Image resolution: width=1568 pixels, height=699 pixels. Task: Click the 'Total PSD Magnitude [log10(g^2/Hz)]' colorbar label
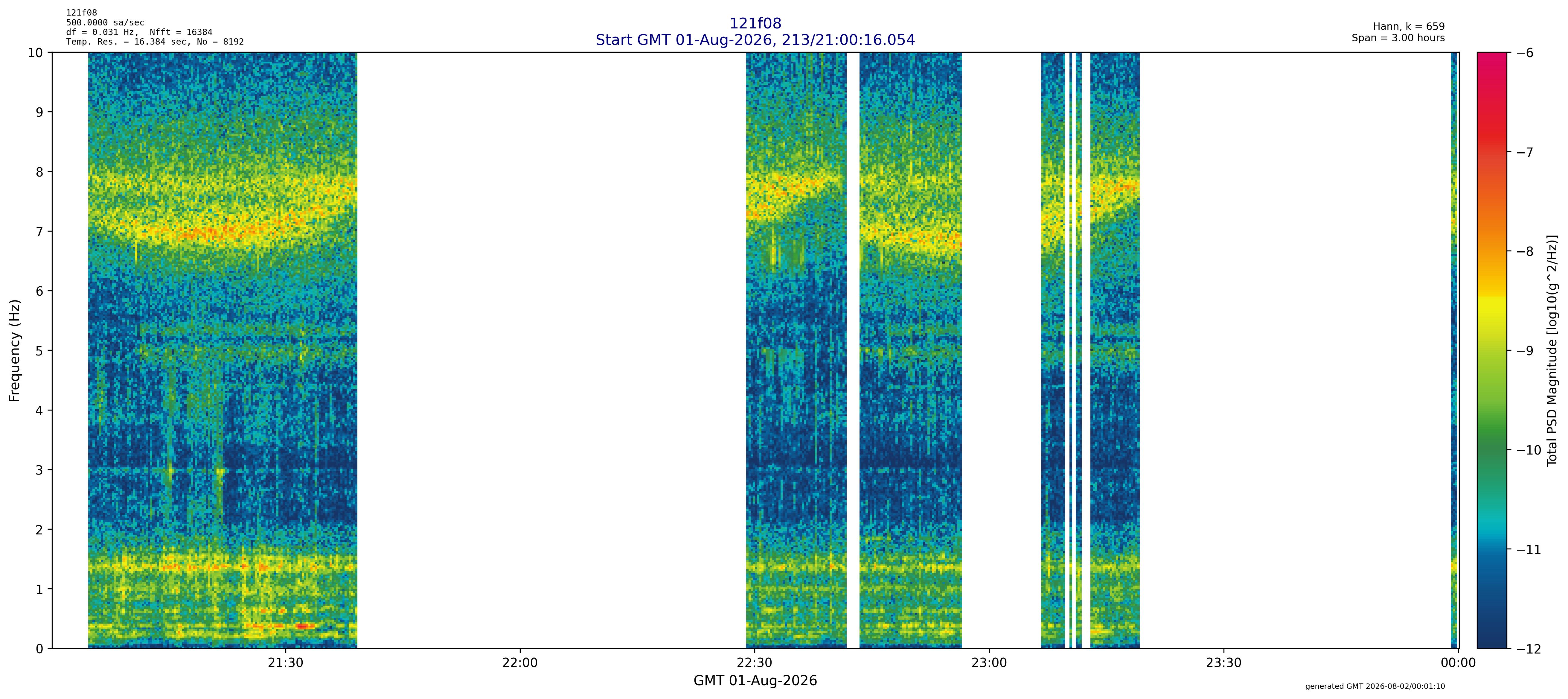(x=1553, y=351)
